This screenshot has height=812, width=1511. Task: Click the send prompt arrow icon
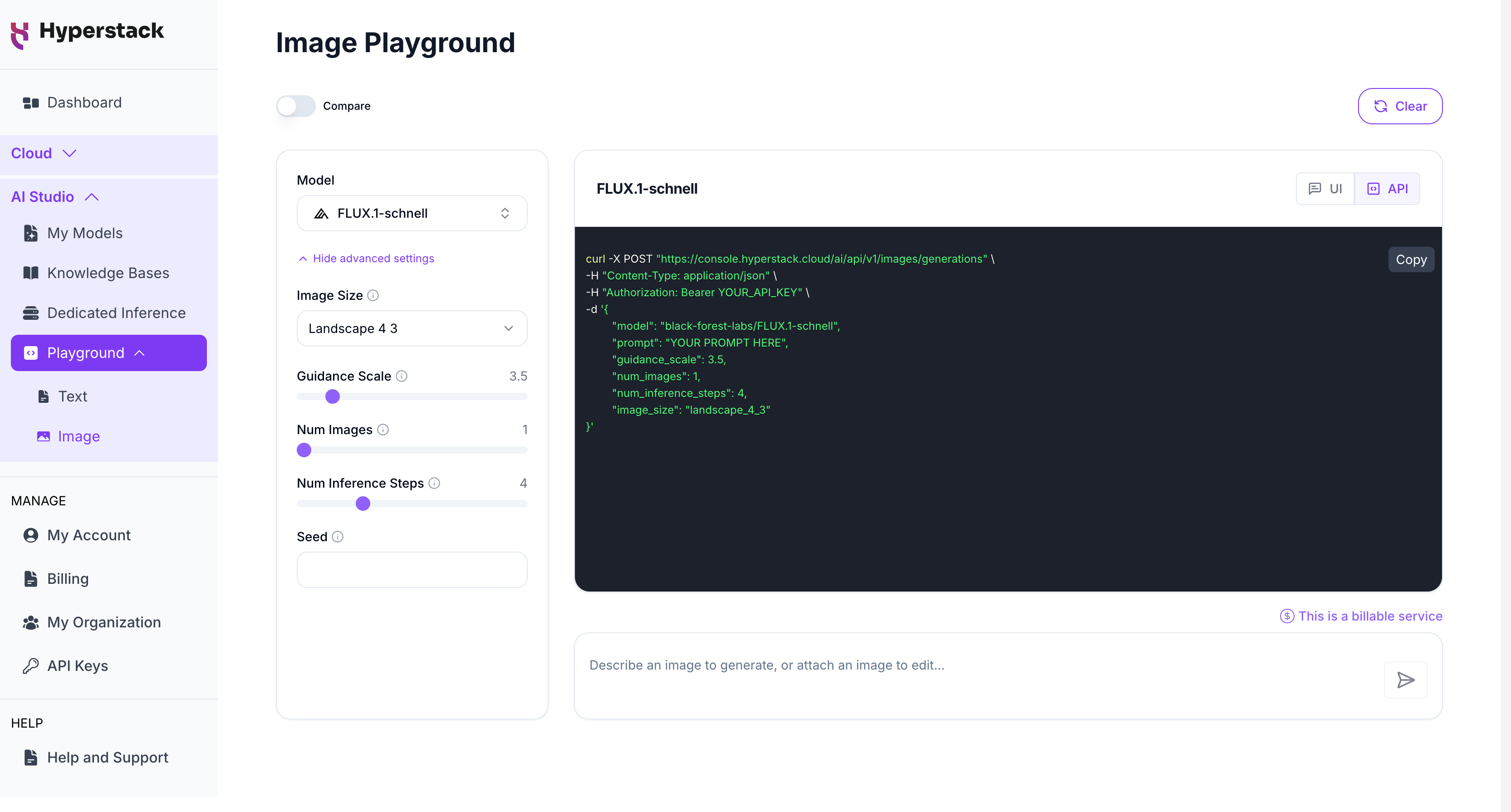[x=1405, y=680]
